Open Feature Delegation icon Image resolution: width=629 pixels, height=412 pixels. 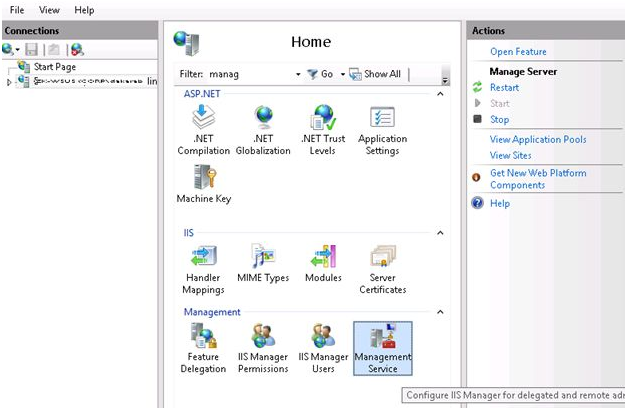tap(203, 348)
